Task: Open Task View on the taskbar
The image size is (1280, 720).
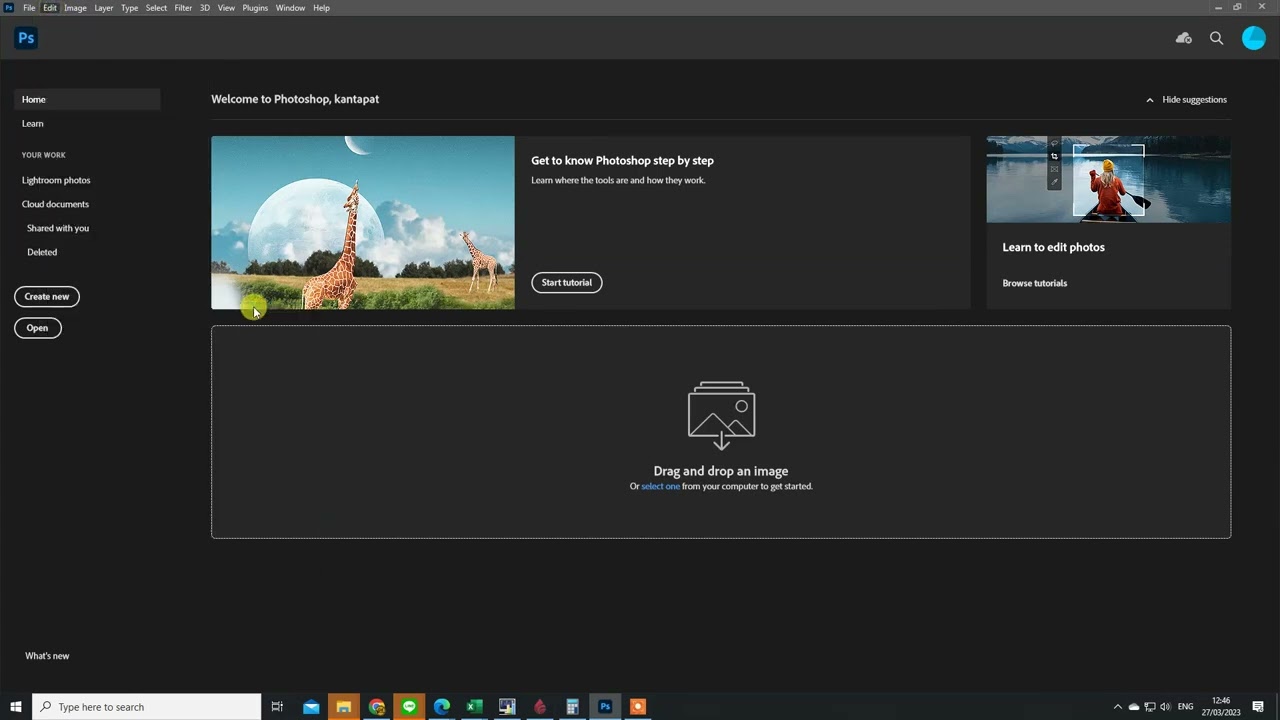Action: point(277,707)
